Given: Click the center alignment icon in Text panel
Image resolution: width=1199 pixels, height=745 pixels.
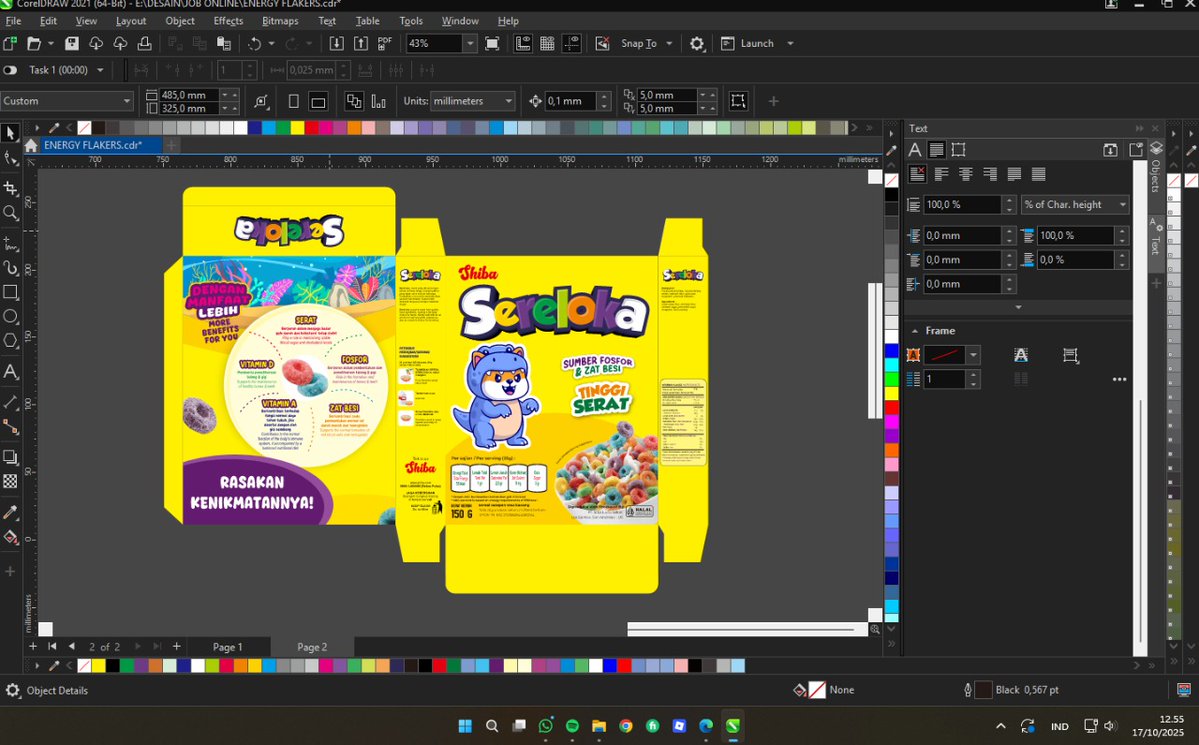Looking at the screenshot, I should tap(965, 173).
